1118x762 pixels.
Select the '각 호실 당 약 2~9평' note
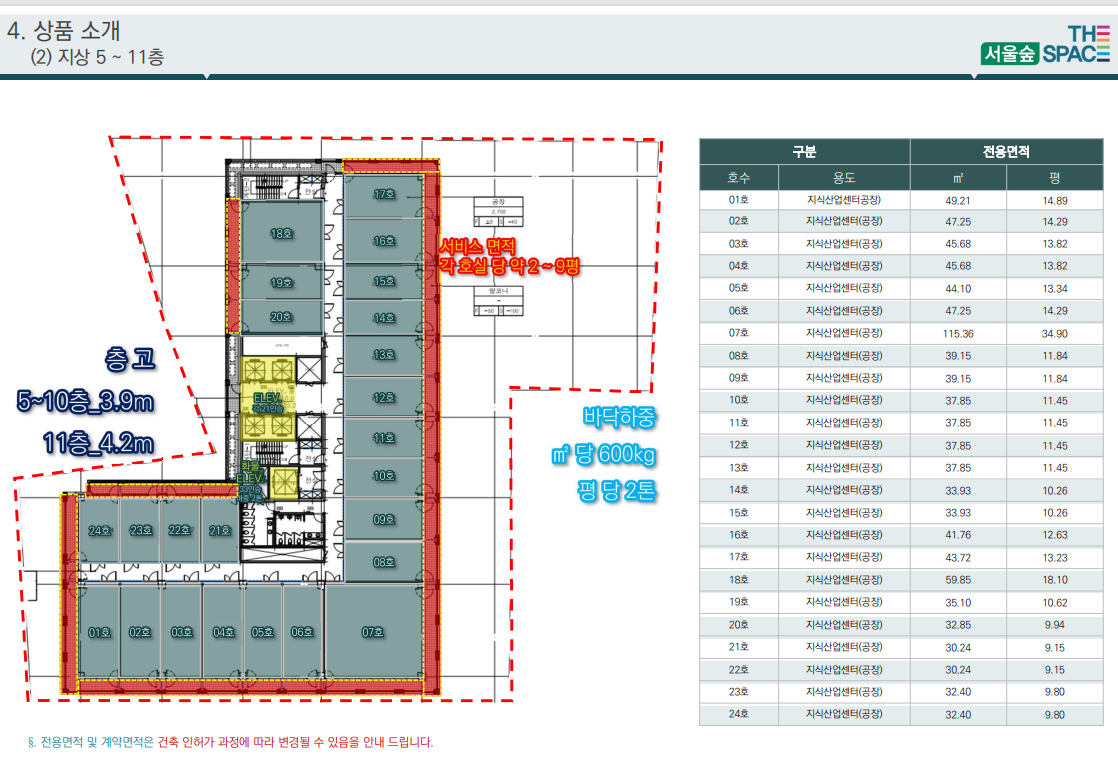tap(509, 267)
